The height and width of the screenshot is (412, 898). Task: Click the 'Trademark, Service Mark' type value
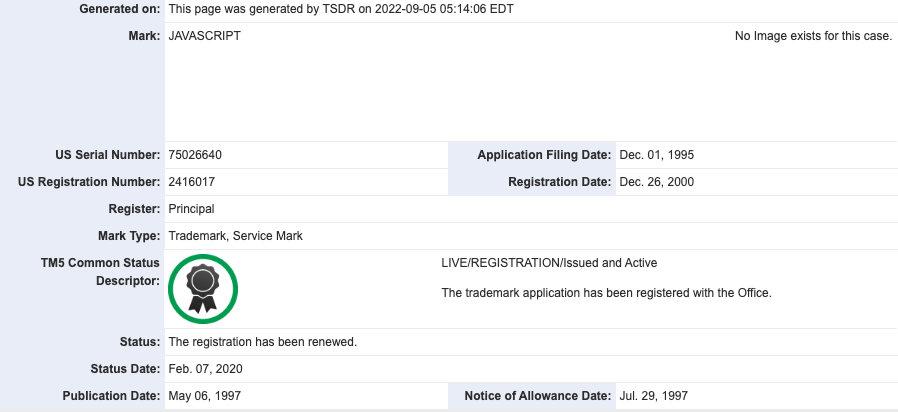pos(236,236)
